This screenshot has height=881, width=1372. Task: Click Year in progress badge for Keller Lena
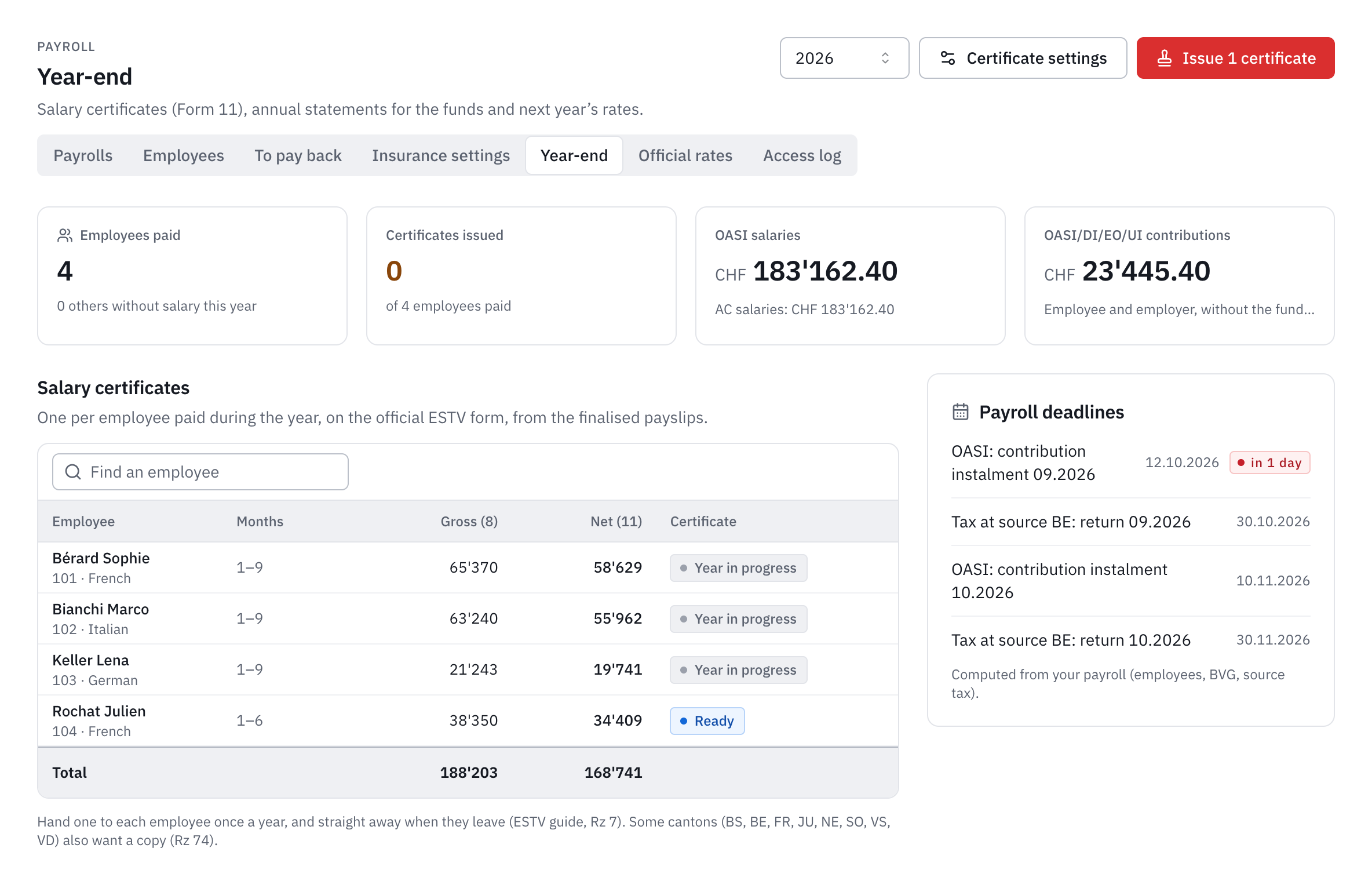(x=738, y=669)
